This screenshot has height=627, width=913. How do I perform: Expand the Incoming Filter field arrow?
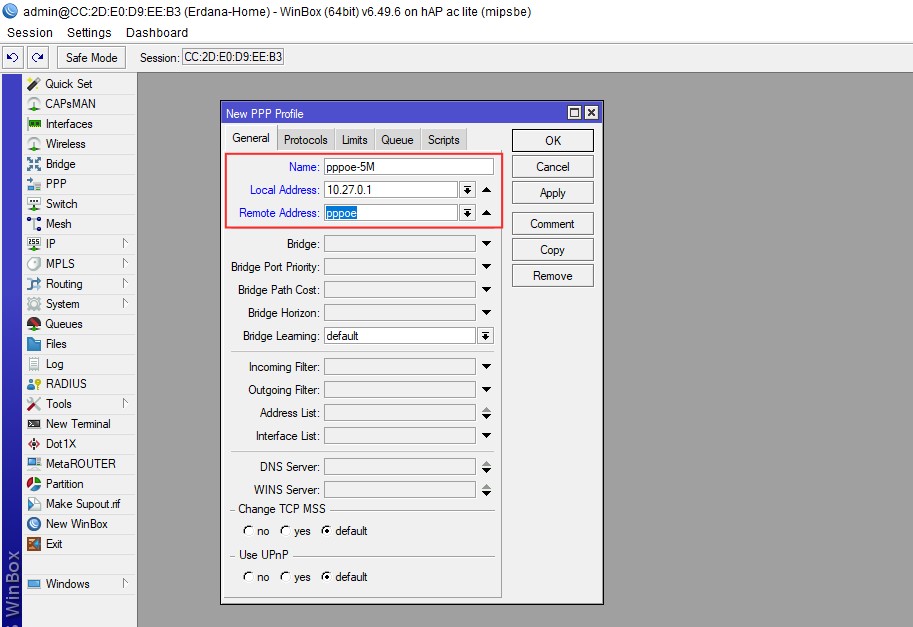click(x=486, y=367)
